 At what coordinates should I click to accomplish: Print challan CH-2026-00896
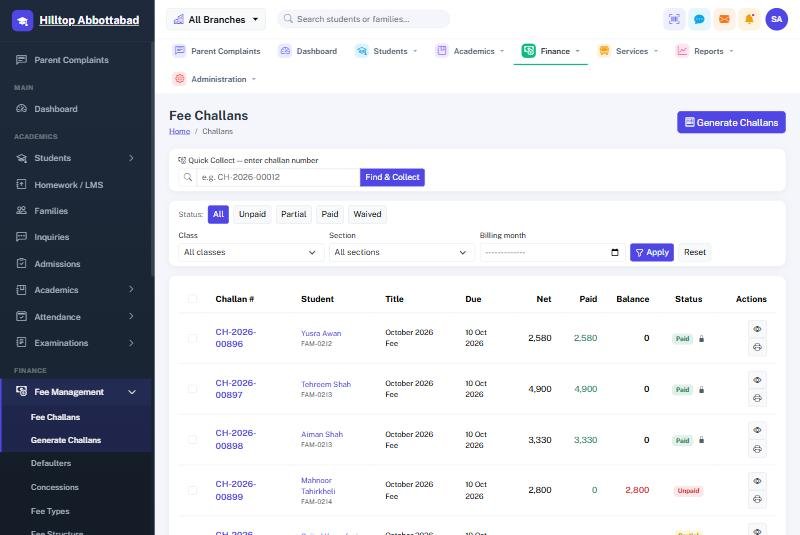tap(757, 347)
